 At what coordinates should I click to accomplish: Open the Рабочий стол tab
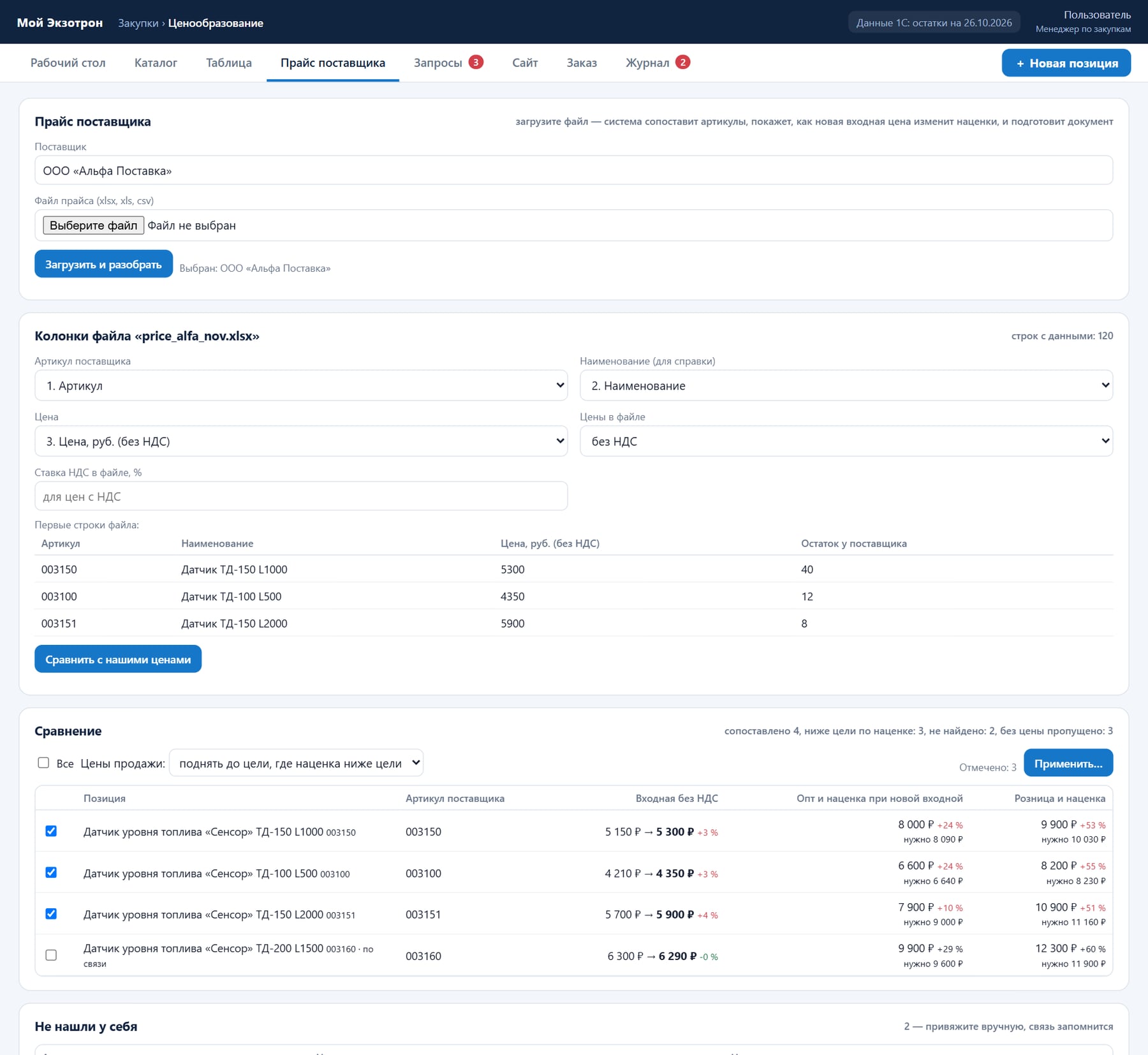click(68, 63)
